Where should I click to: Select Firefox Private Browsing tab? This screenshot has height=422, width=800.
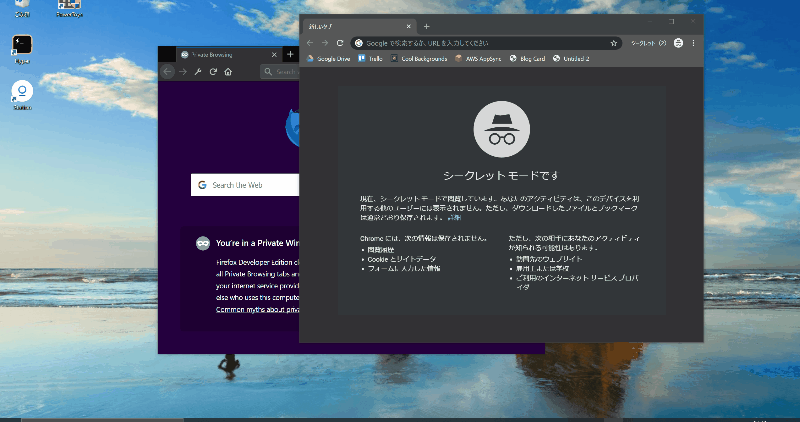(229, 55)
